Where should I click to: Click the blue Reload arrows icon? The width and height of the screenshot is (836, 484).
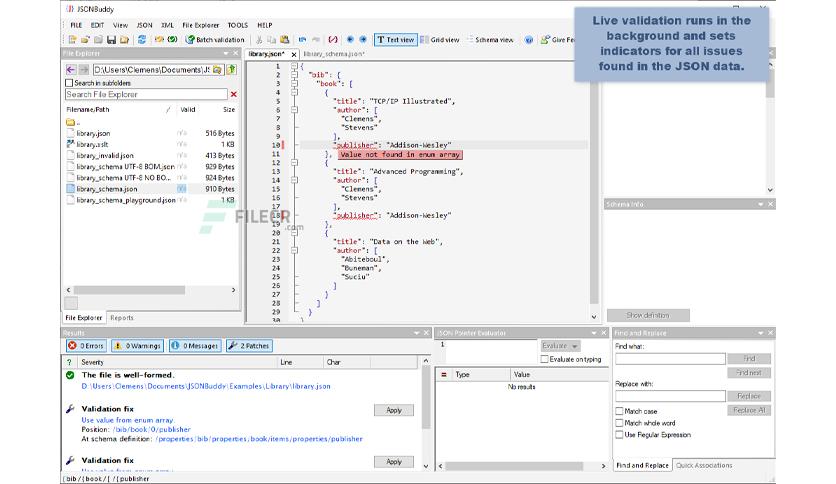142,39
